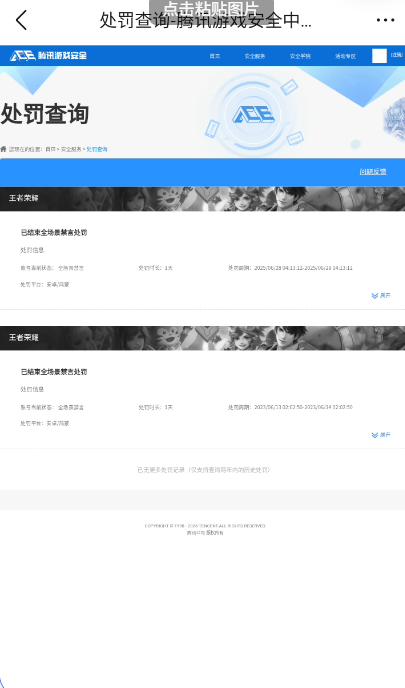Click the 注销 logout link
Viewport: 405px width, 688px height.
[397, 55]
